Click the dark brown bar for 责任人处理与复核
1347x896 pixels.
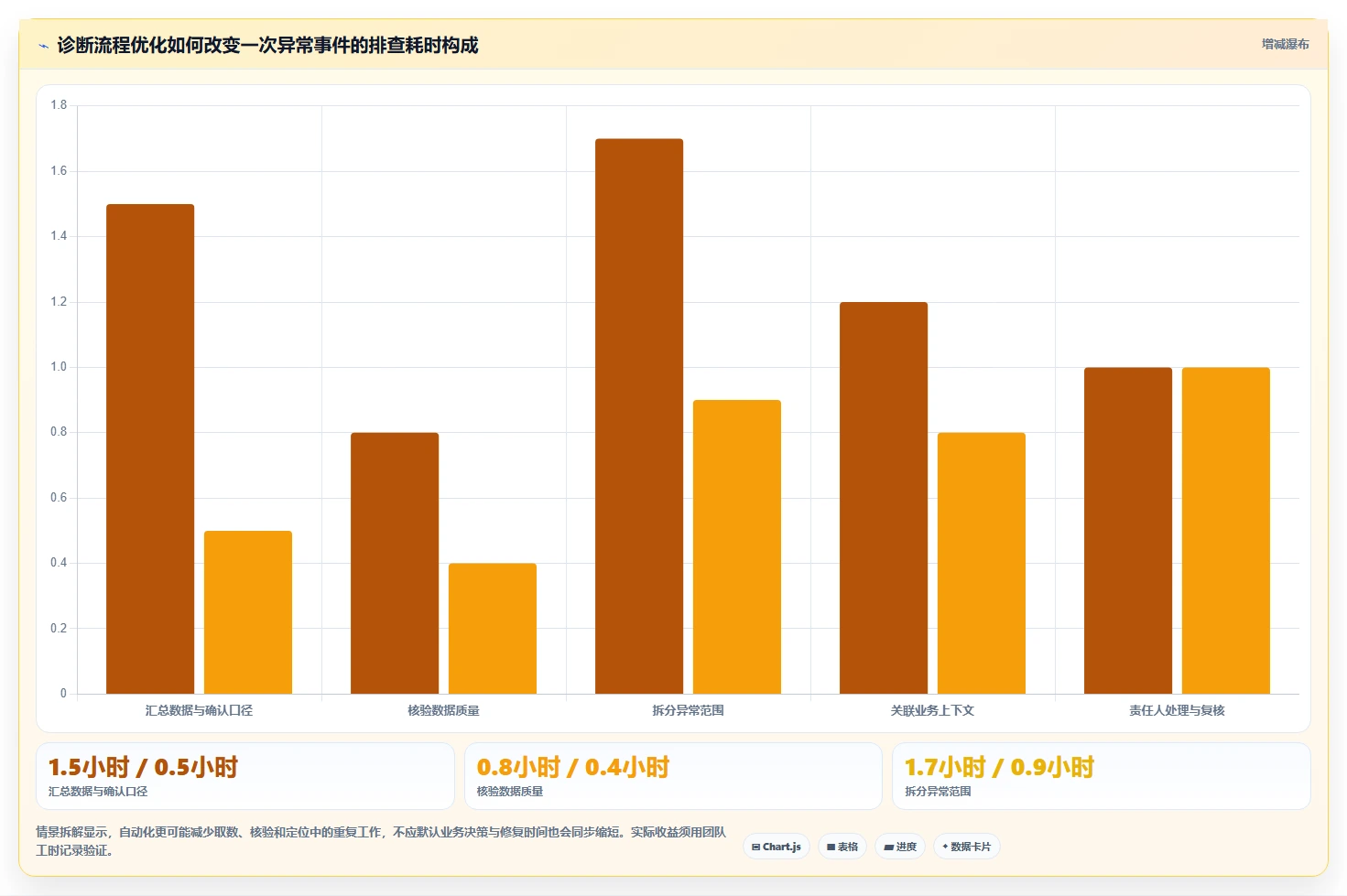[1128, 531]
